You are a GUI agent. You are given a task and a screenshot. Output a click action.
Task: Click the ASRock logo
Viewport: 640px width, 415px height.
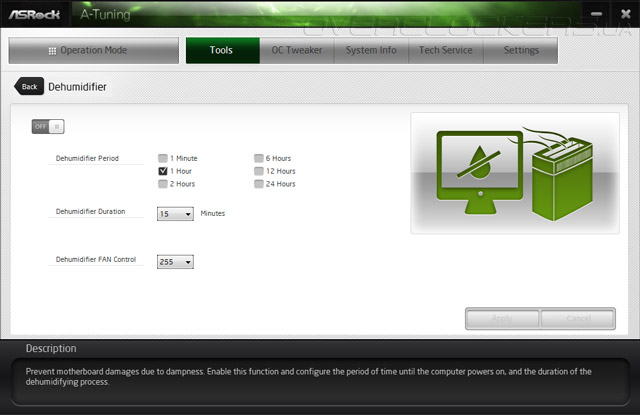[x=34, y=15]
